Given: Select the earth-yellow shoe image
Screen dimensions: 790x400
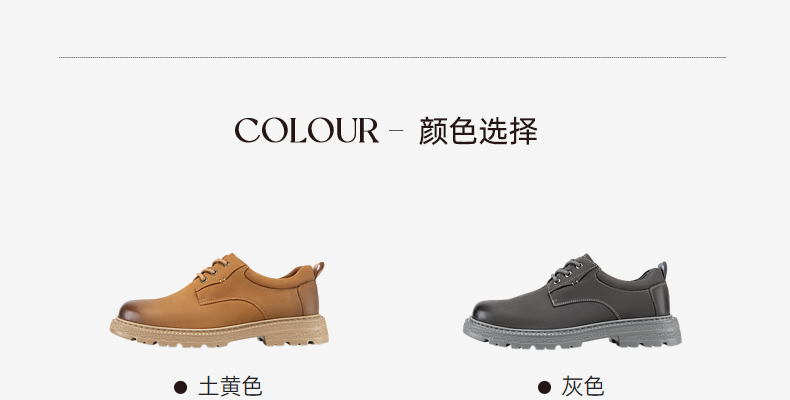Looking at the screenshot, I should tap(219, 300).
